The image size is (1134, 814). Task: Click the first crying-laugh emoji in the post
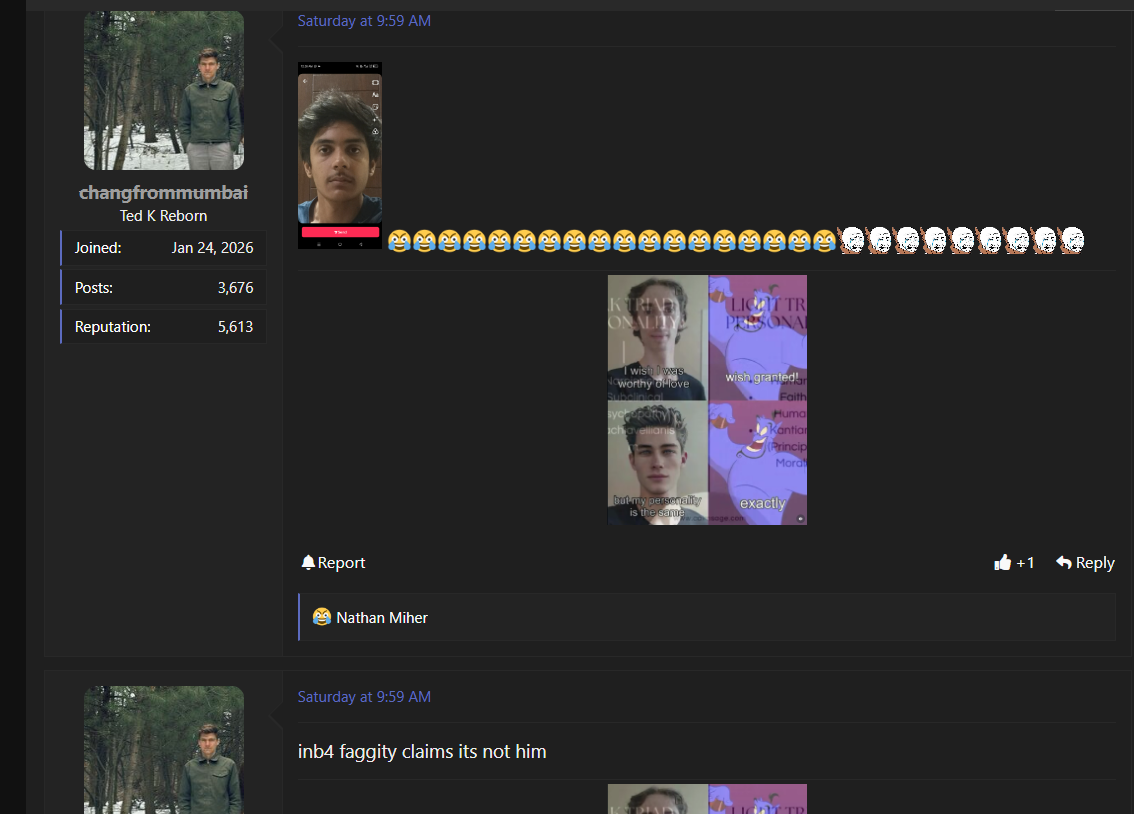point(399,240)
